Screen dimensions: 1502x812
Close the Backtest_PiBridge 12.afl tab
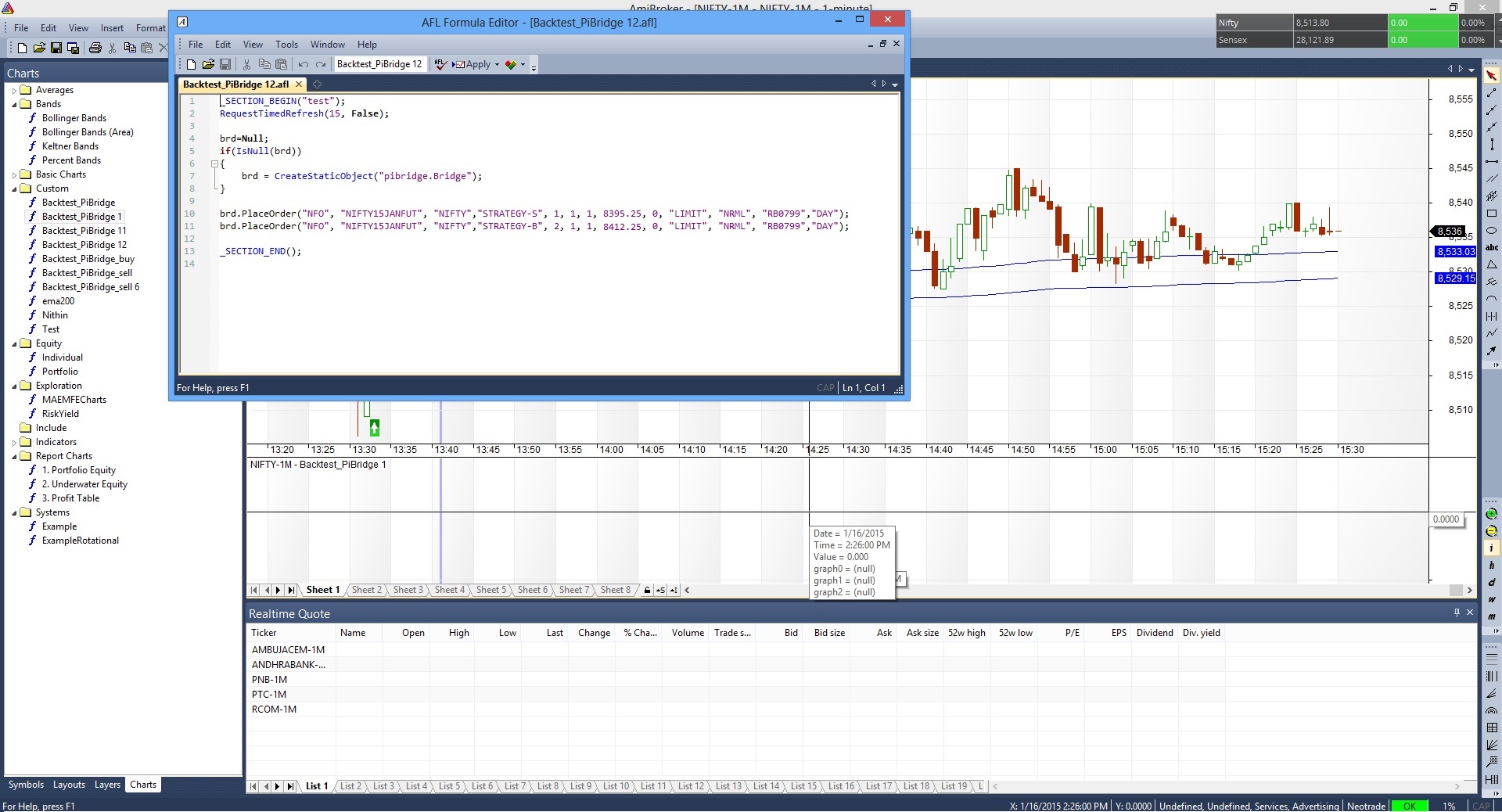298,84
